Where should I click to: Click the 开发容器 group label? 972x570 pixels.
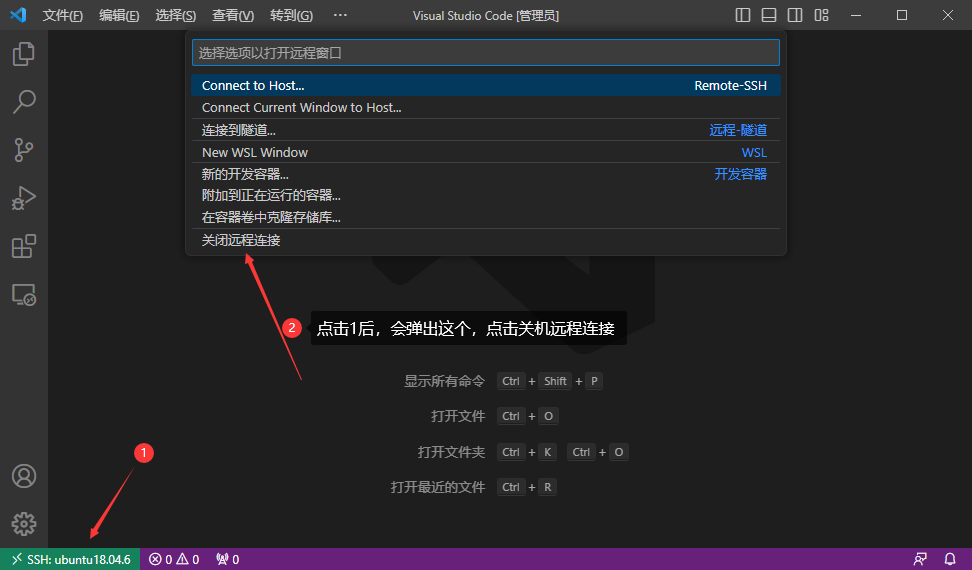(740, 174)
